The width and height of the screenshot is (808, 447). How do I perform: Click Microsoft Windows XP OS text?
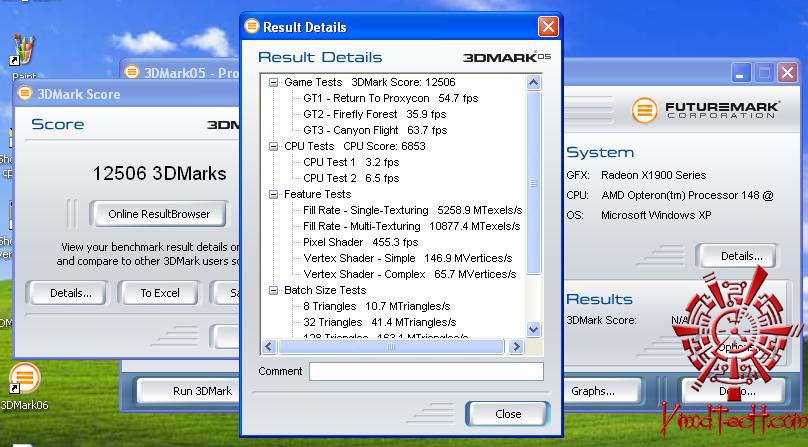pyautogui.click(x=655, y=216)
